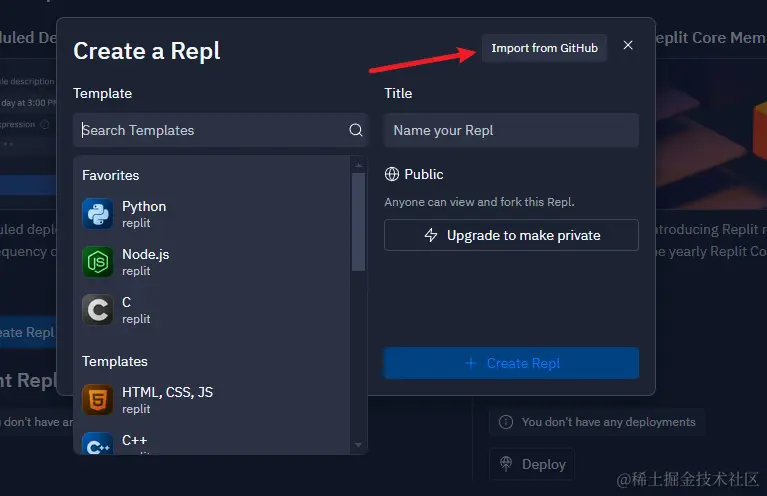
Task: Select the Node.js template icon
Action: [98, 262]
